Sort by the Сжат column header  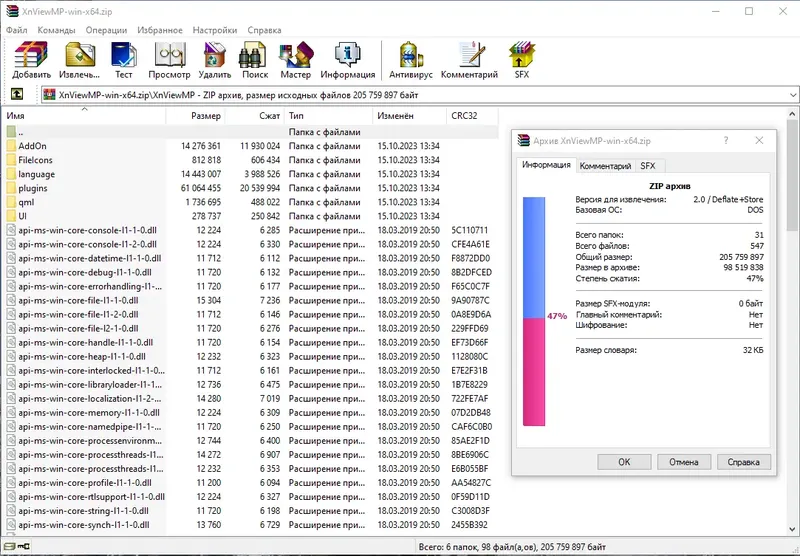pos(255,116)
